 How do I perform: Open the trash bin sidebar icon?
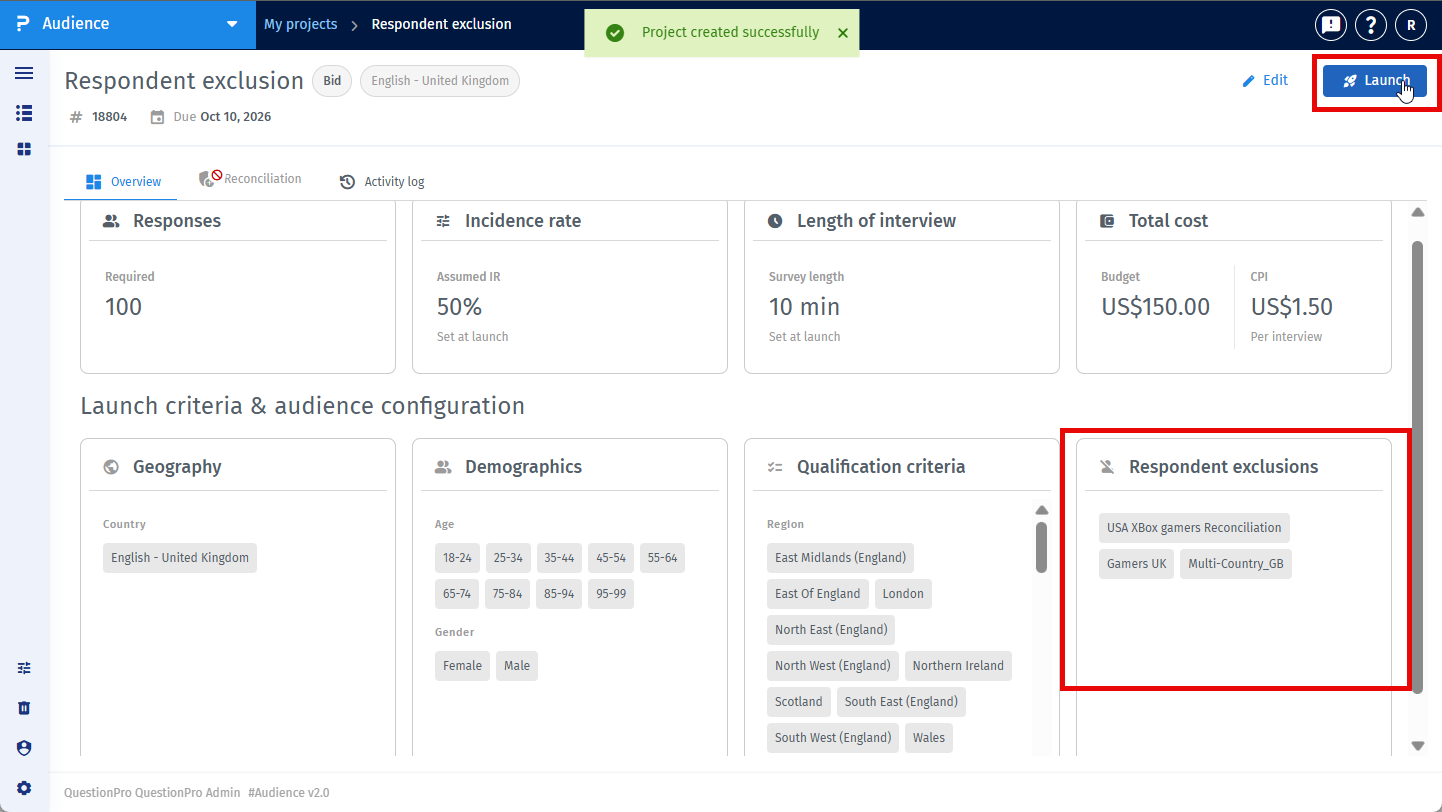tap(24, 708)
